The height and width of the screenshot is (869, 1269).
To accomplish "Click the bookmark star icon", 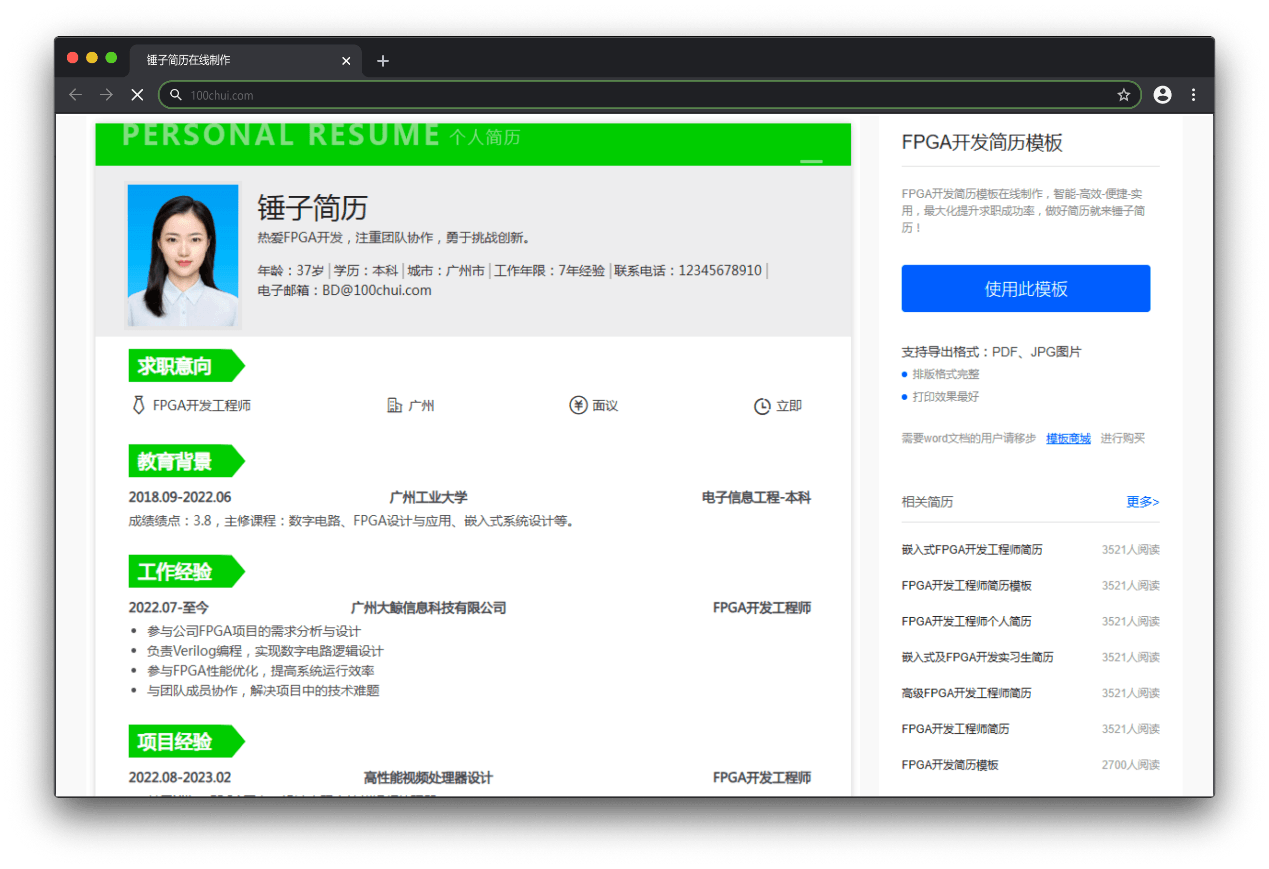I will point(1123,95).
